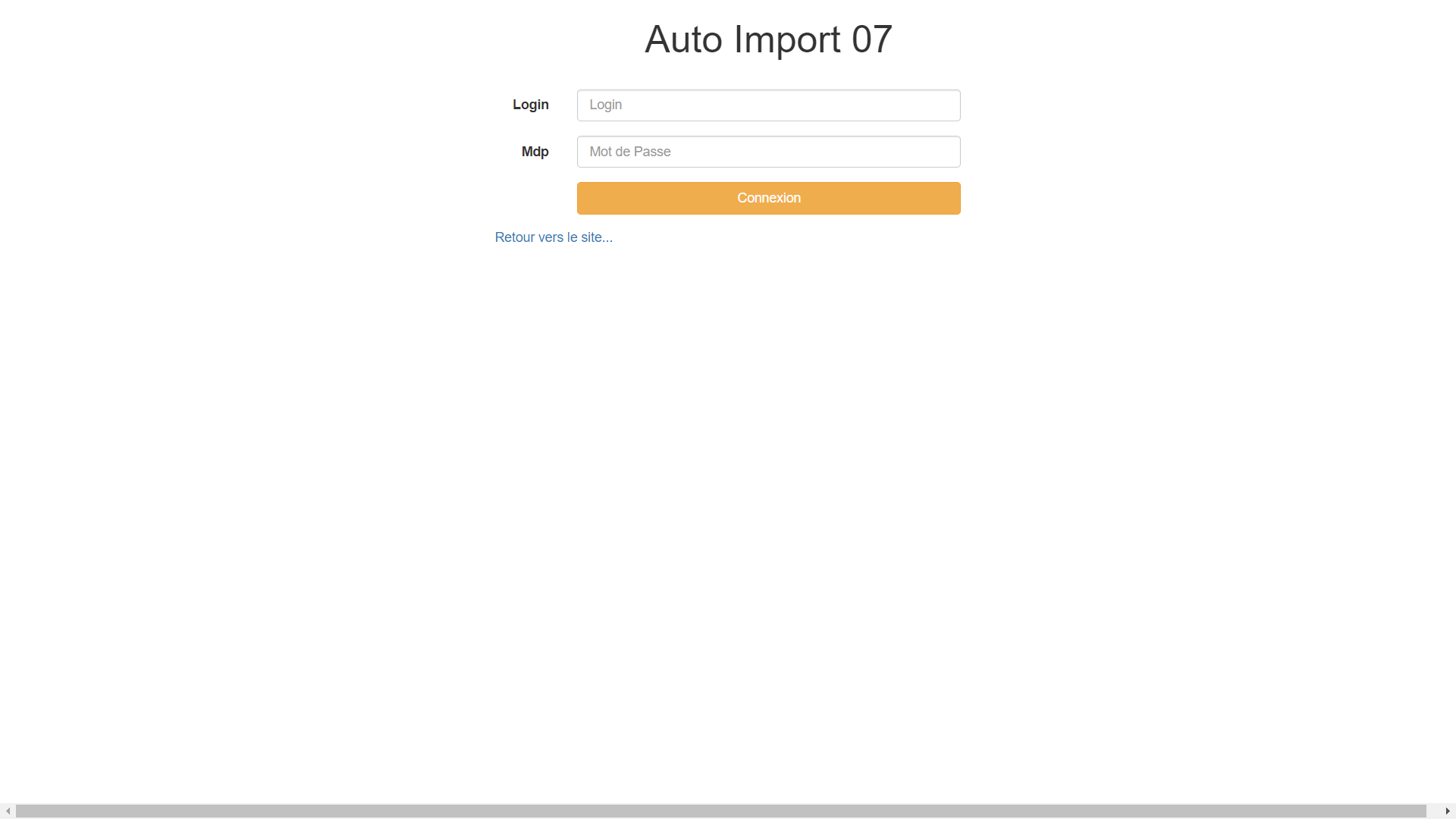Click the scrollbar right arrow
The image size is (1456, 819).
(1448, 811)
